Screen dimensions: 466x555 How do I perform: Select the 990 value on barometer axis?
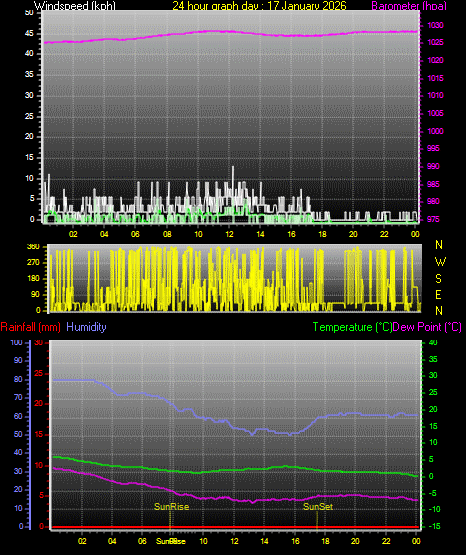[x=433, y=166]
